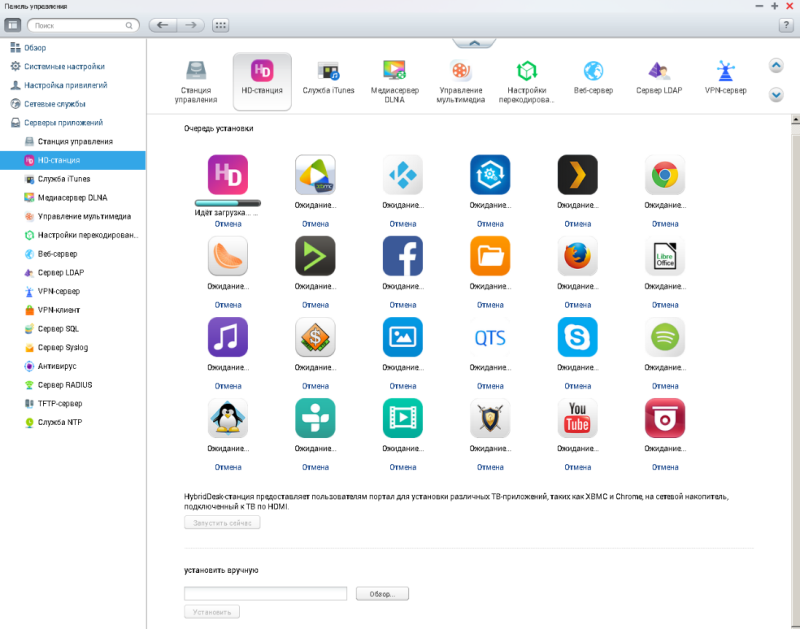Click Отмена under the Chrome icon

click(665, 224)
